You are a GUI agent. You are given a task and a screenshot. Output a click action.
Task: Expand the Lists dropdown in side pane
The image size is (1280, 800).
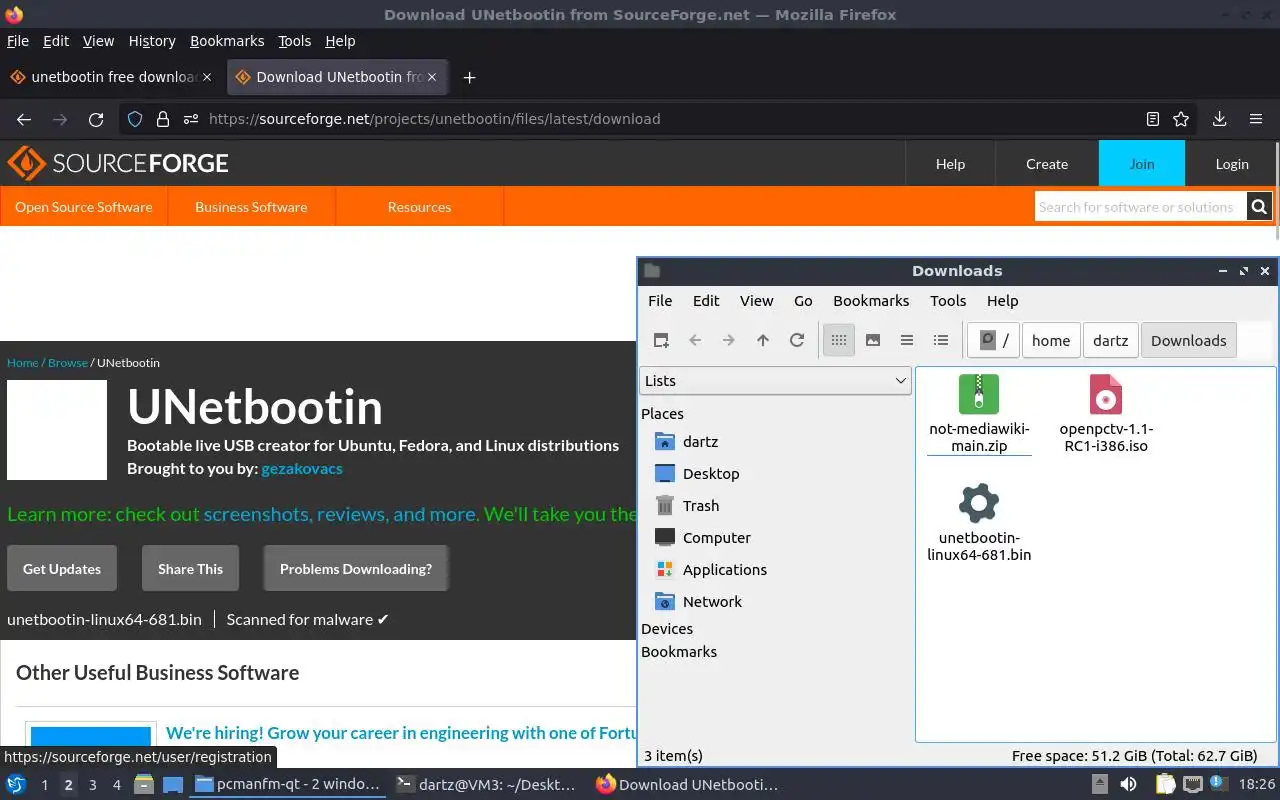775,381
